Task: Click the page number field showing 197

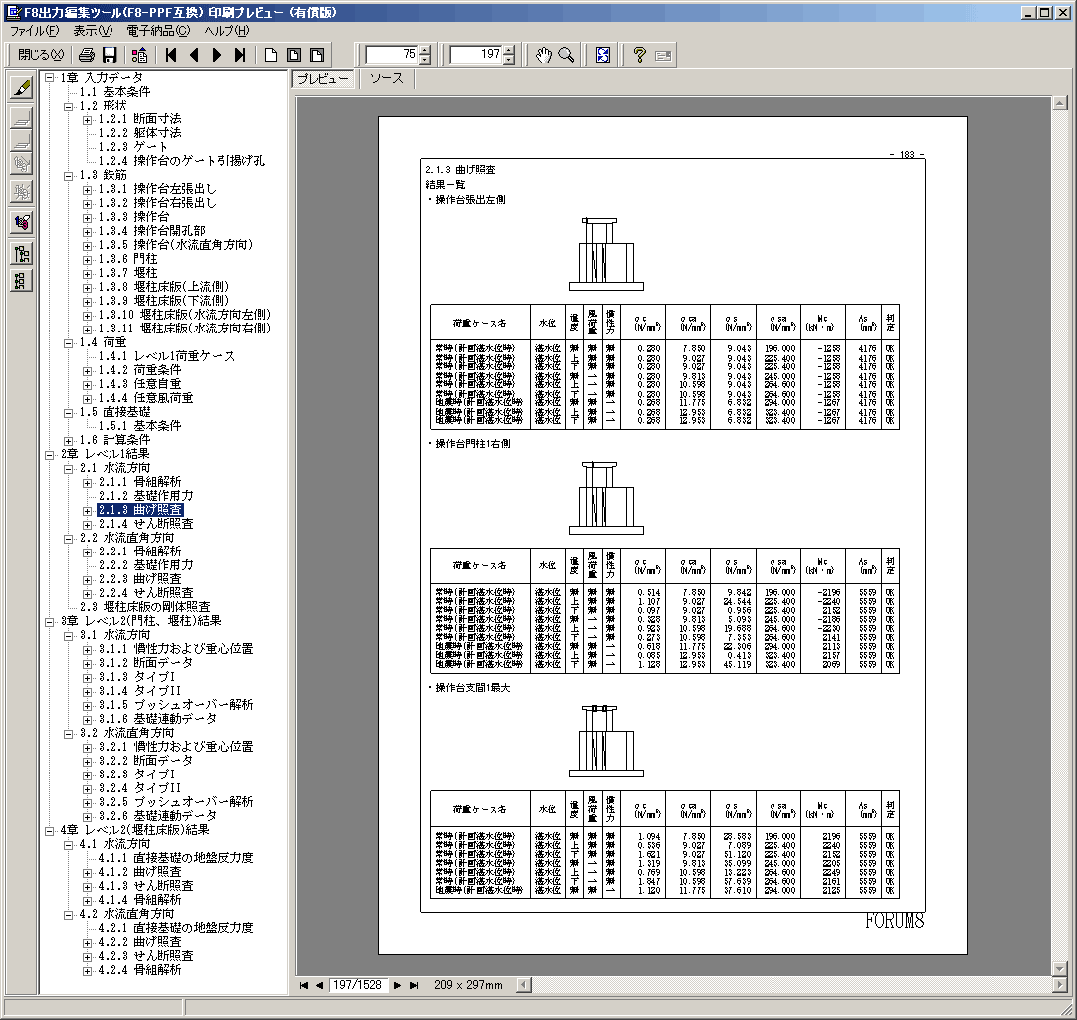Action: point(476,55)
